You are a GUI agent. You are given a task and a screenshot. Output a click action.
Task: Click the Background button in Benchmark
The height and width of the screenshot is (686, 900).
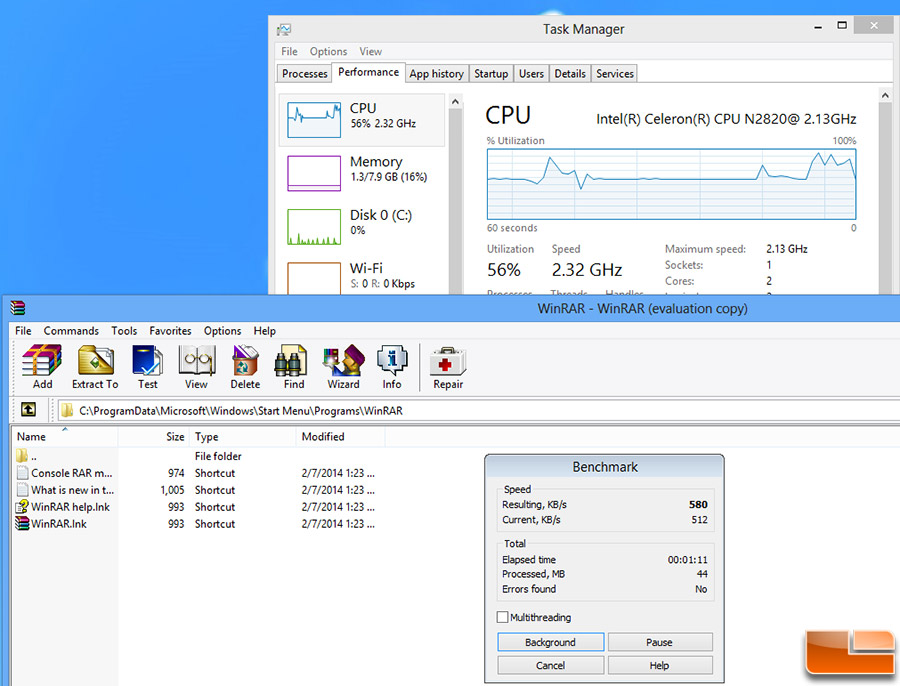[550, 642]
